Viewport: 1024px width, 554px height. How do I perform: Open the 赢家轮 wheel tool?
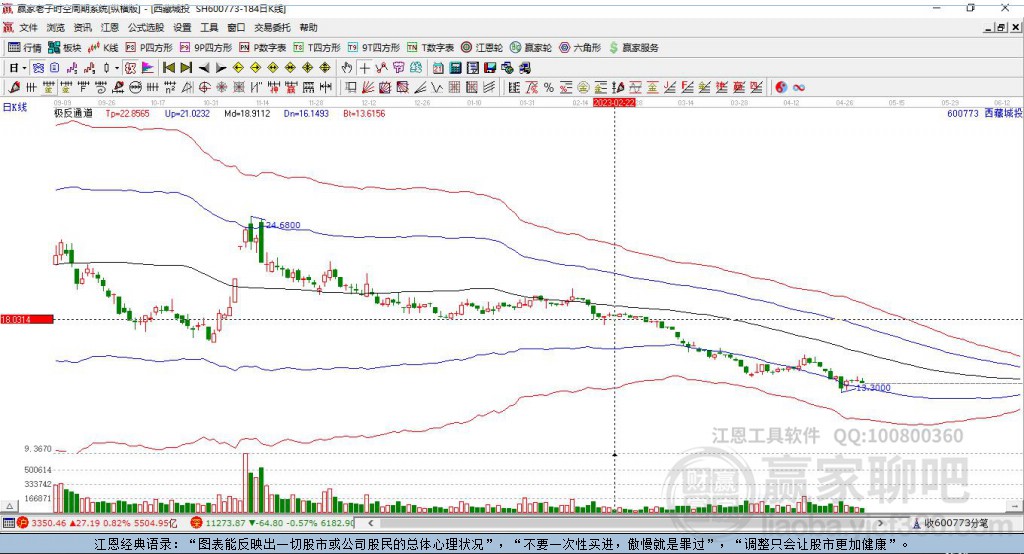pyautogui.click(x=531, y=48)
